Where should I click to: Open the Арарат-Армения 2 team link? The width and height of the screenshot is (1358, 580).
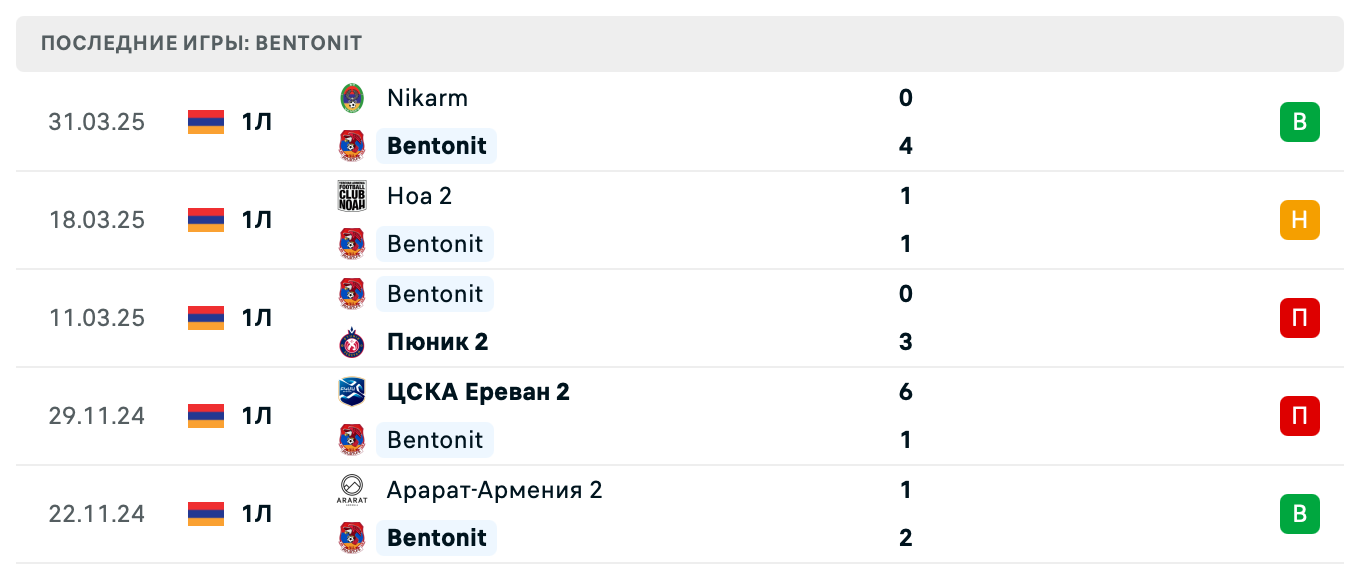pyautogui.click(x=494, y=490)
